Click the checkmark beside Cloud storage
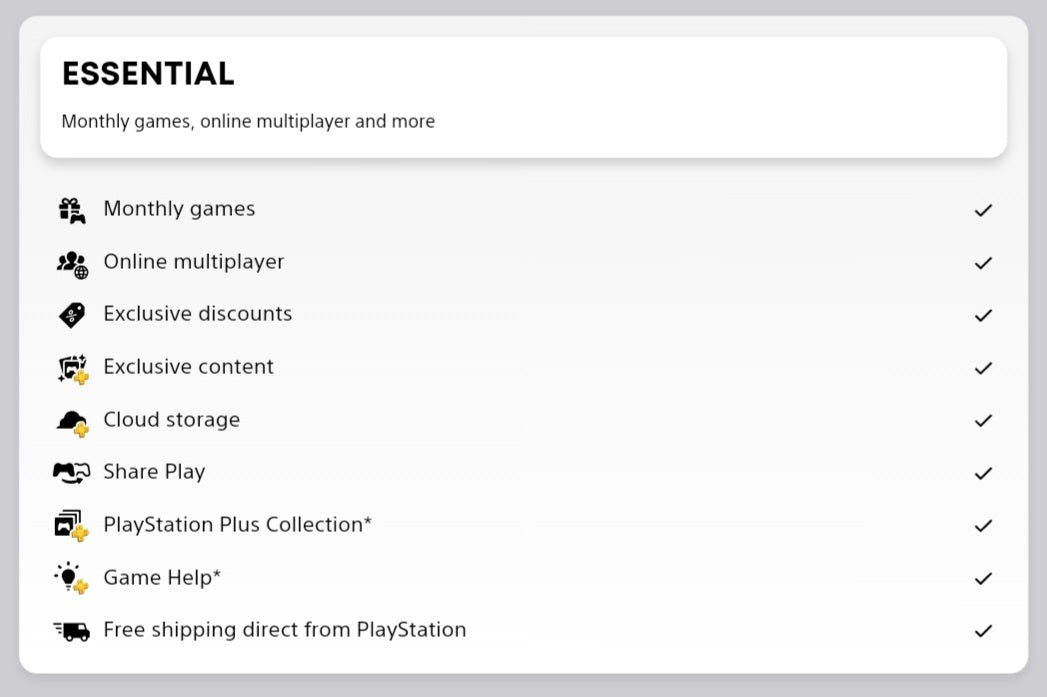Image resolution: width=1047 pixels, height=697 pixels. coord(983,421)
